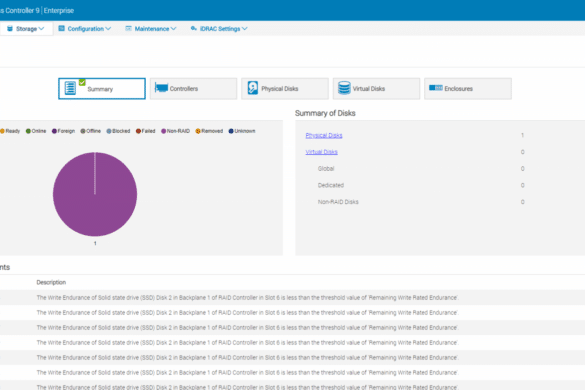Click the Maintenance menu icon
Screen dimensions: 585x390
pyautogui.click(x=128, y=28)
